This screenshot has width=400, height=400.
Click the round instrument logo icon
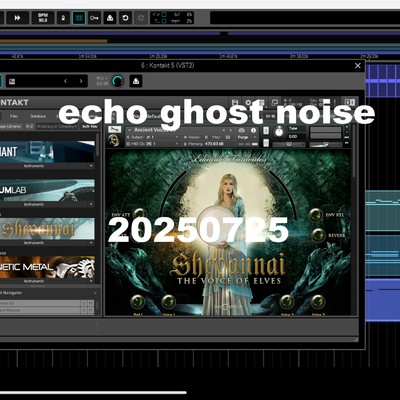pyautogui.click(x=114, y=140)
